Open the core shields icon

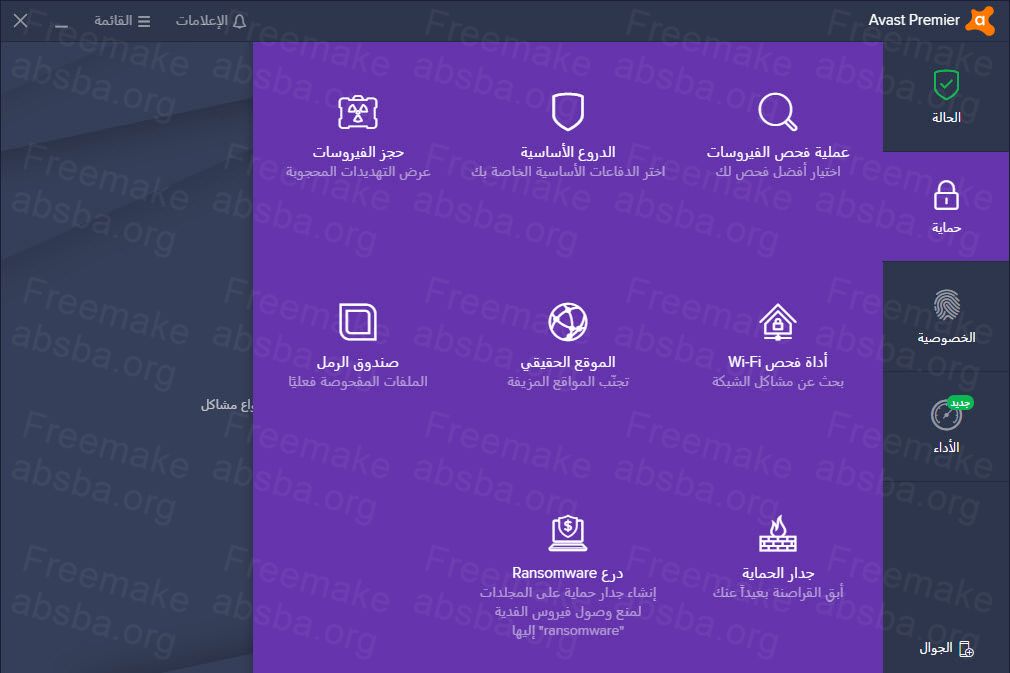[567, 111]
